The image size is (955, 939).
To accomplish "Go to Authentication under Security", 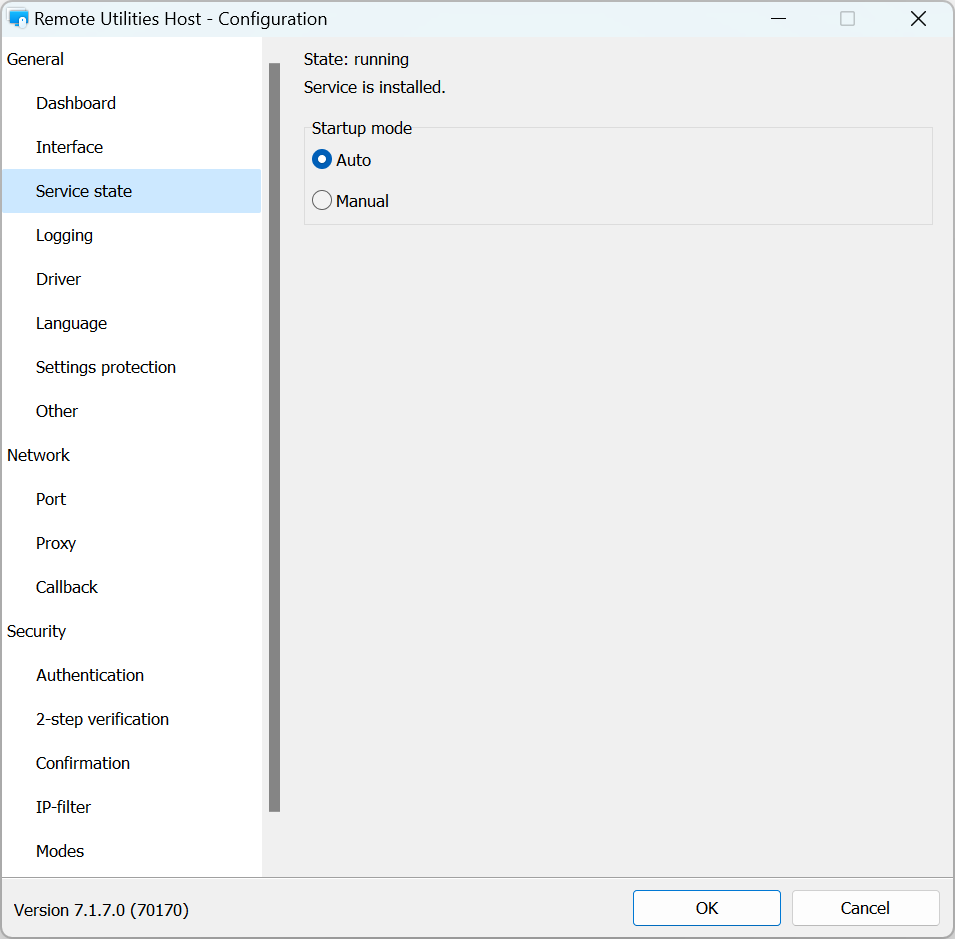I will coord(90,675).
